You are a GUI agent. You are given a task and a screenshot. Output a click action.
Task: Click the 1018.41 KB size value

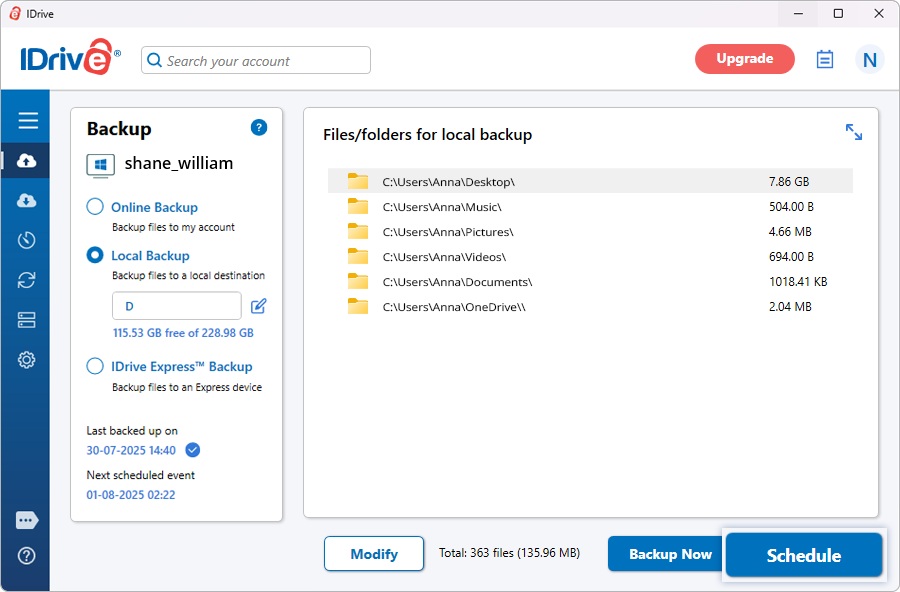798,282
